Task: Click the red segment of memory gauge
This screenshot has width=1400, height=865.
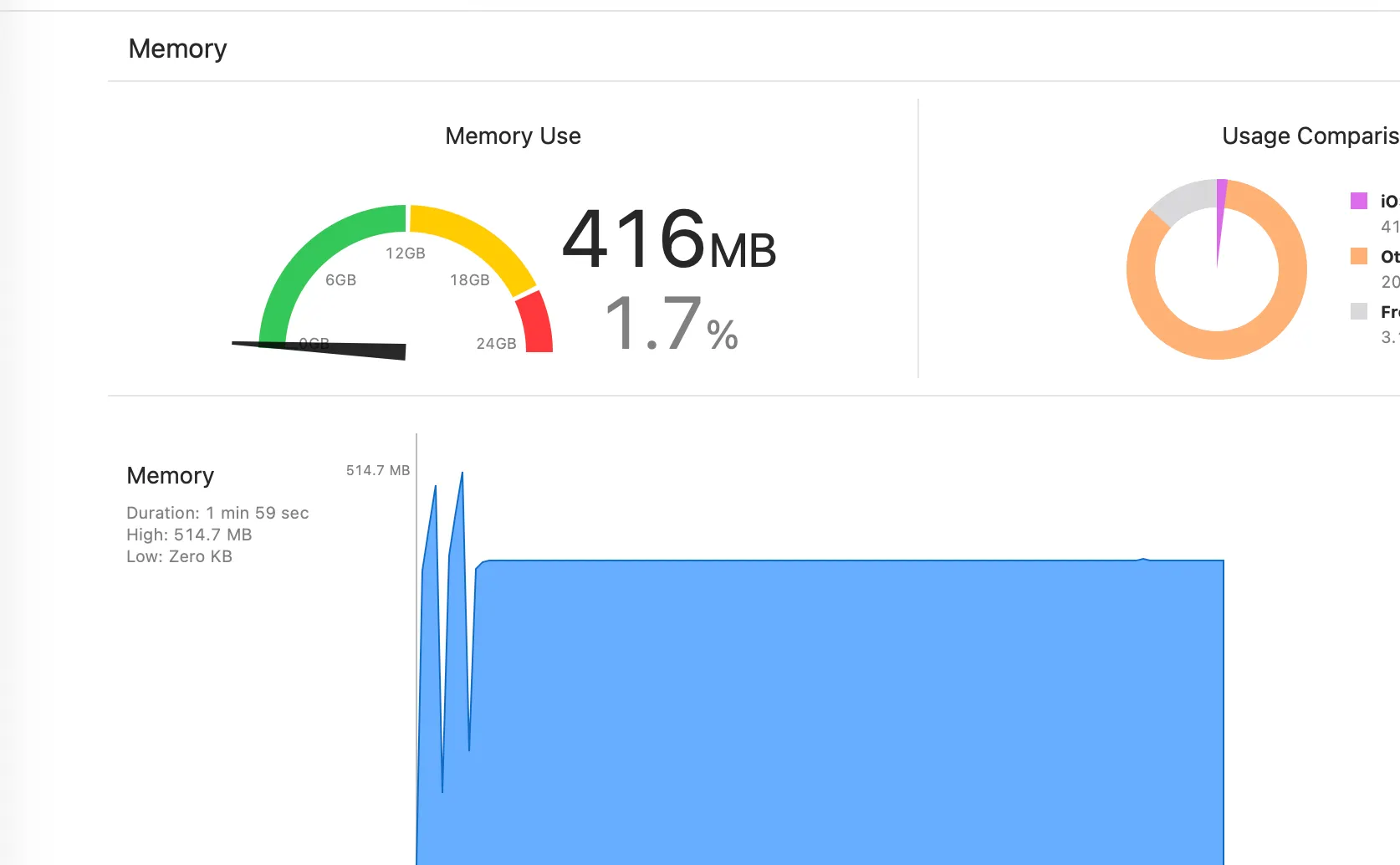Action: pyautogui.click(x=535, y=322)
